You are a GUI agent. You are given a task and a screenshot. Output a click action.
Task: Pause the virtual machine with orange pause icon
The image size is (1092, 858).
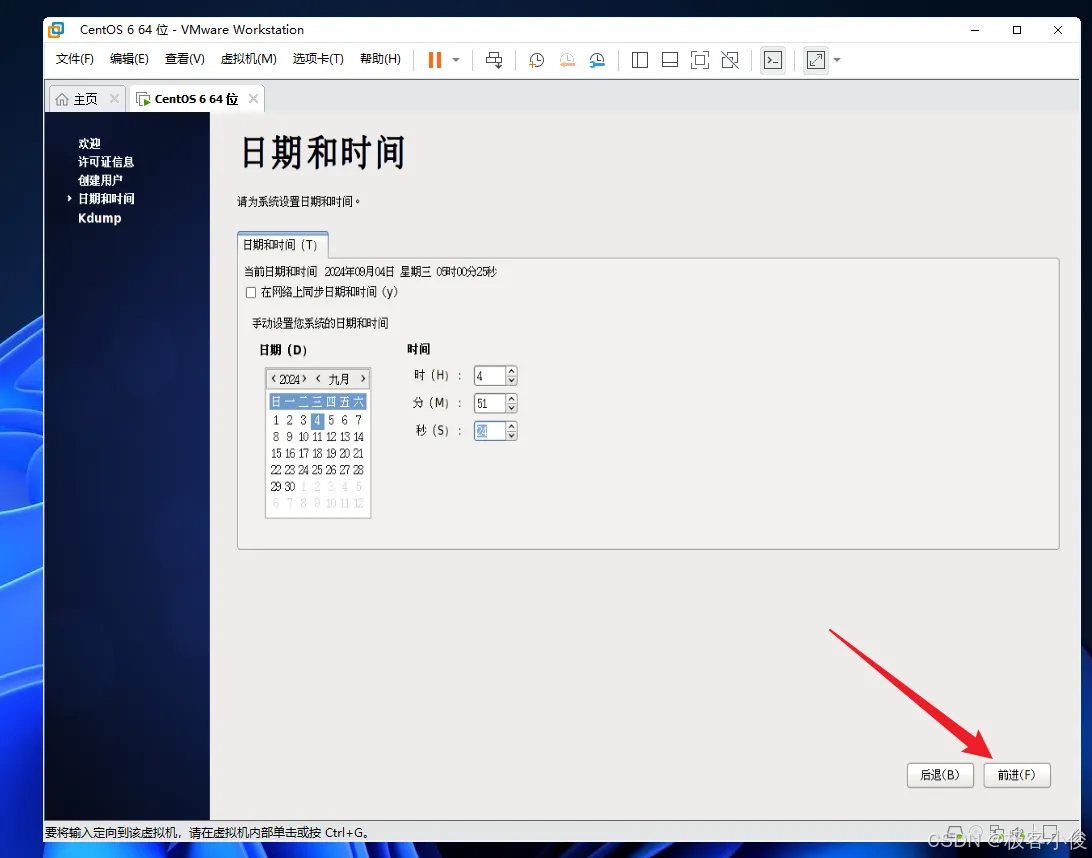(435, 60)
